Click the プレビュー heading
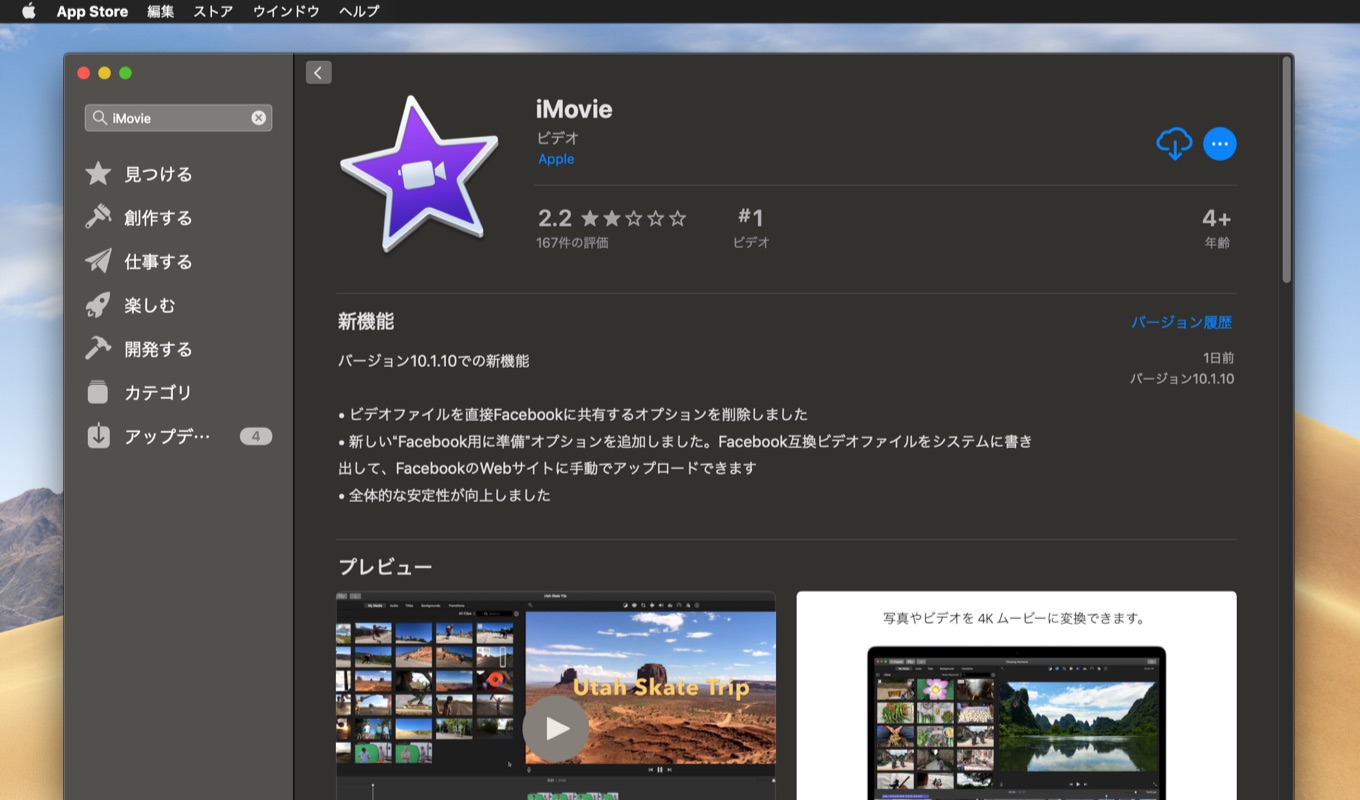The image size is (1360, 800). tap(385, 567)
